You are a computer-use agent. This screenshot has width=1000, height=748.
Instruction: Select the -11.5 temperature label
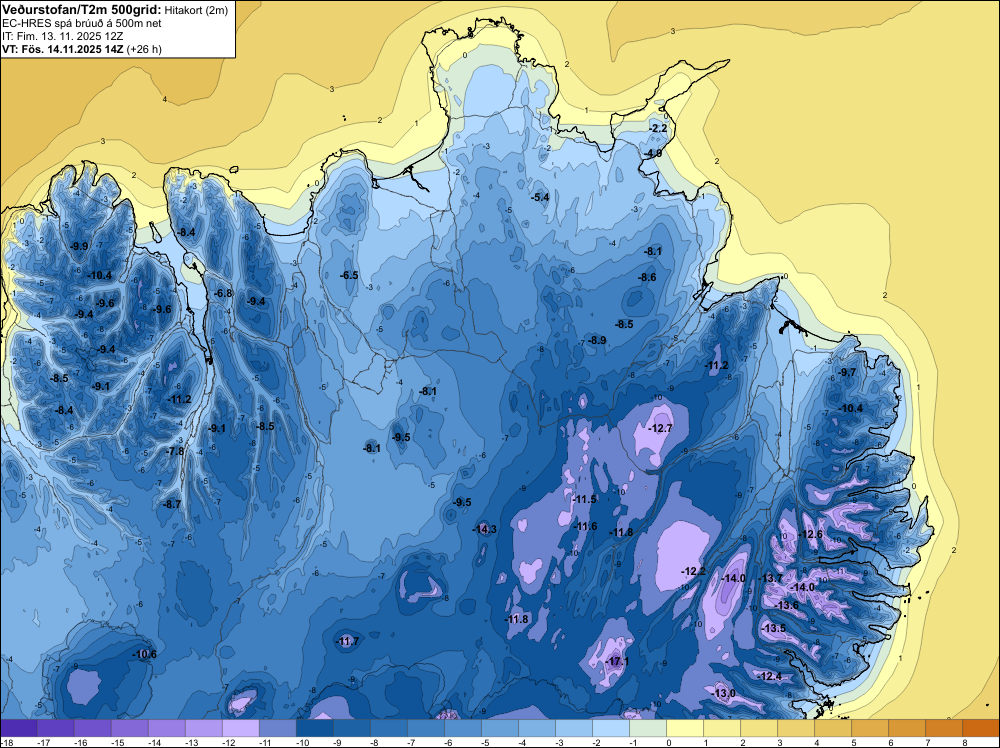pyautogui.click(x=585, y=499)
